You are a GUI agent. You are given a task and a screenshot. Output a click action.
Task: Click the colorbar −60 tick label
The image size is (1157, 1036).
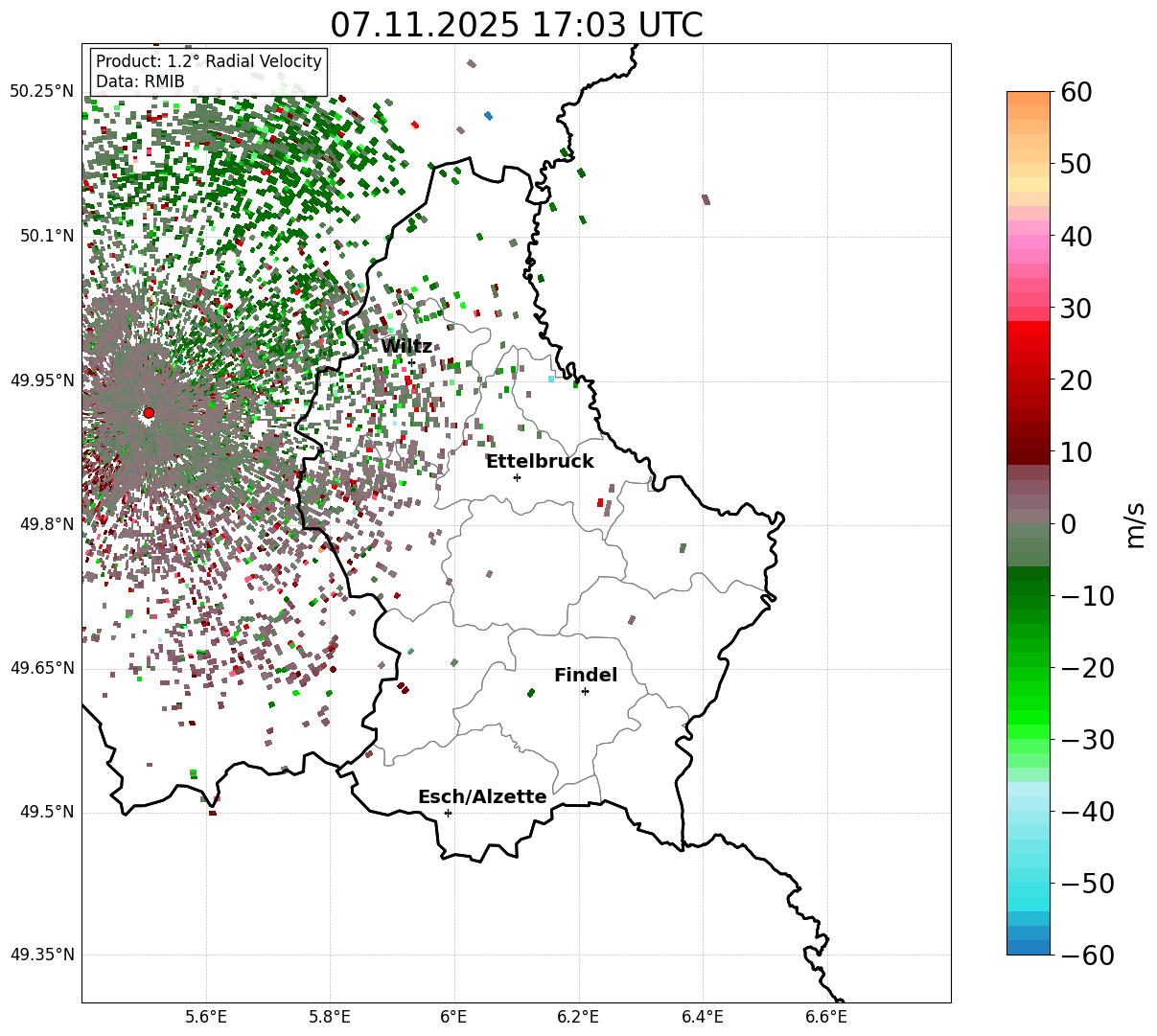coord(1088,955)
